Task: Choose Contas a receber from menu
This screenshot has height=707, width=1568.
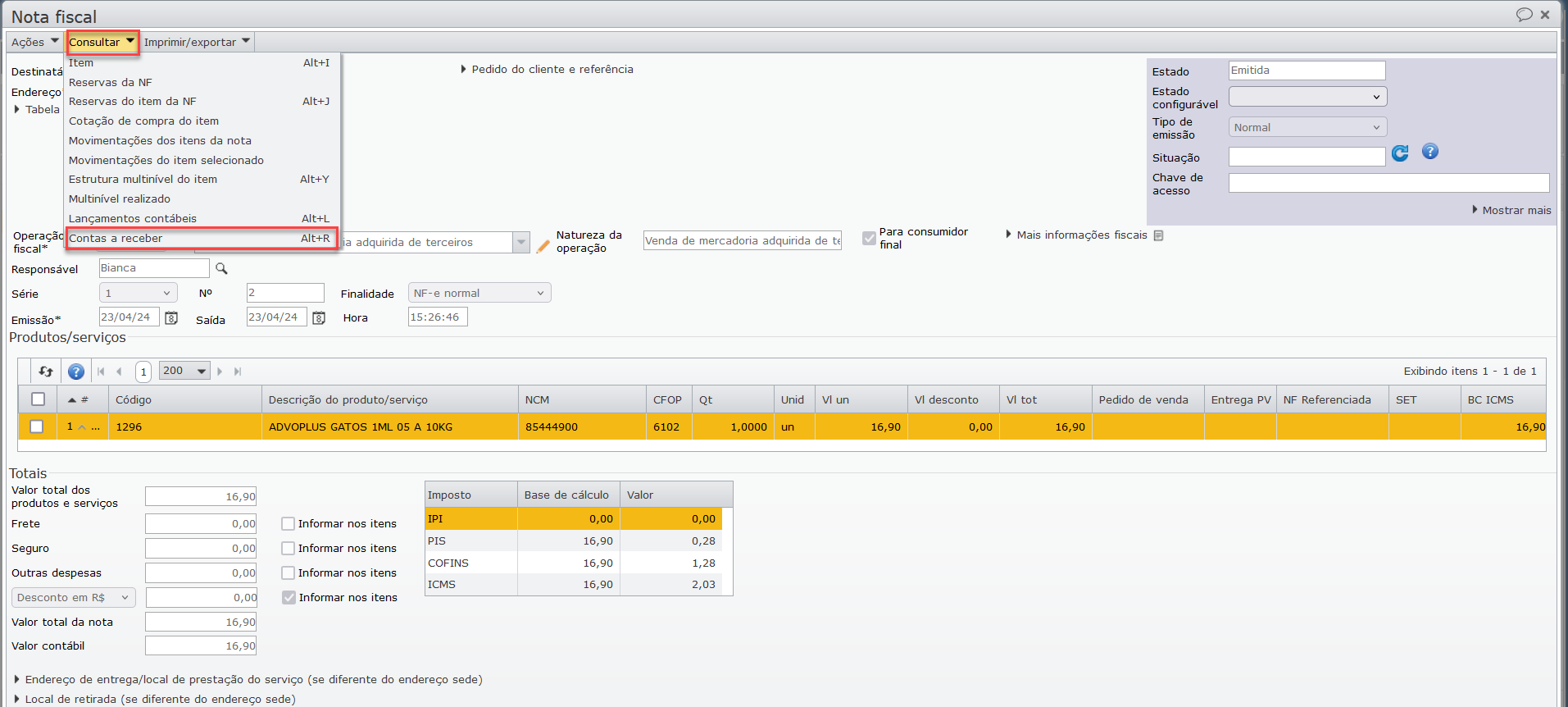Action: point(202,239)
